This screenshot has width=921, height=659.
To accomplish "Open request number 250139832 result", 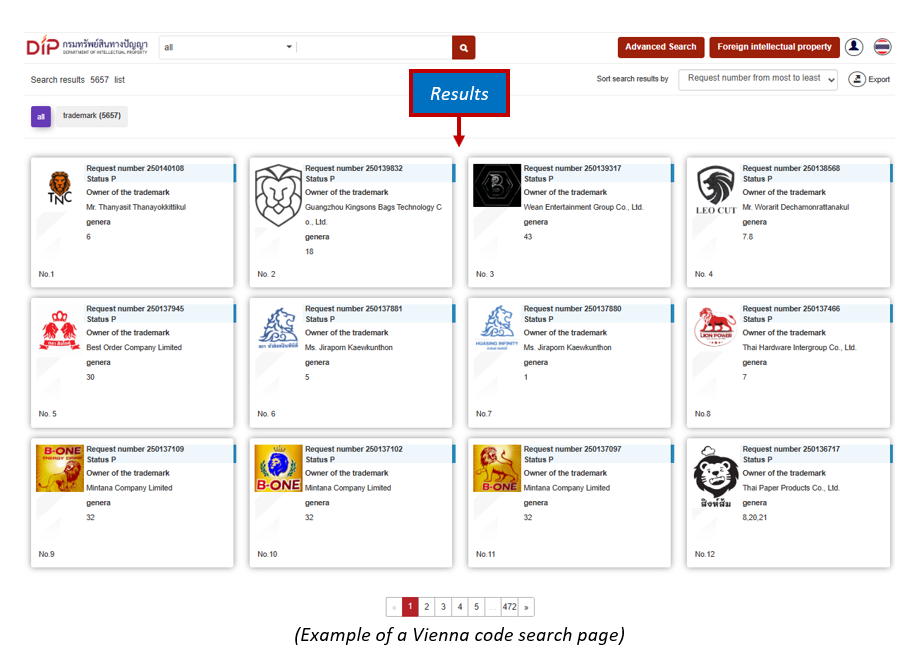I will pos(354,169).
